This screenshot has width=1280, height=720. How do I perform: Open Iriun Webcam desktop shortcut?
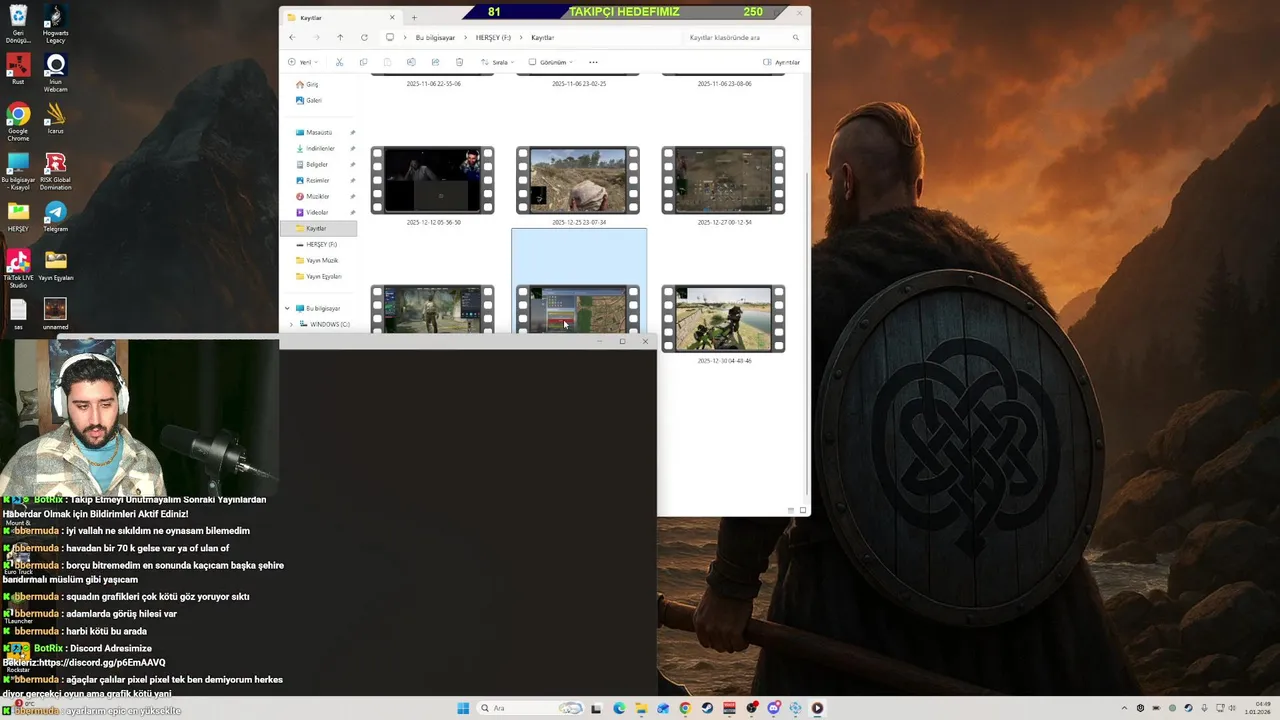(55, 73)
